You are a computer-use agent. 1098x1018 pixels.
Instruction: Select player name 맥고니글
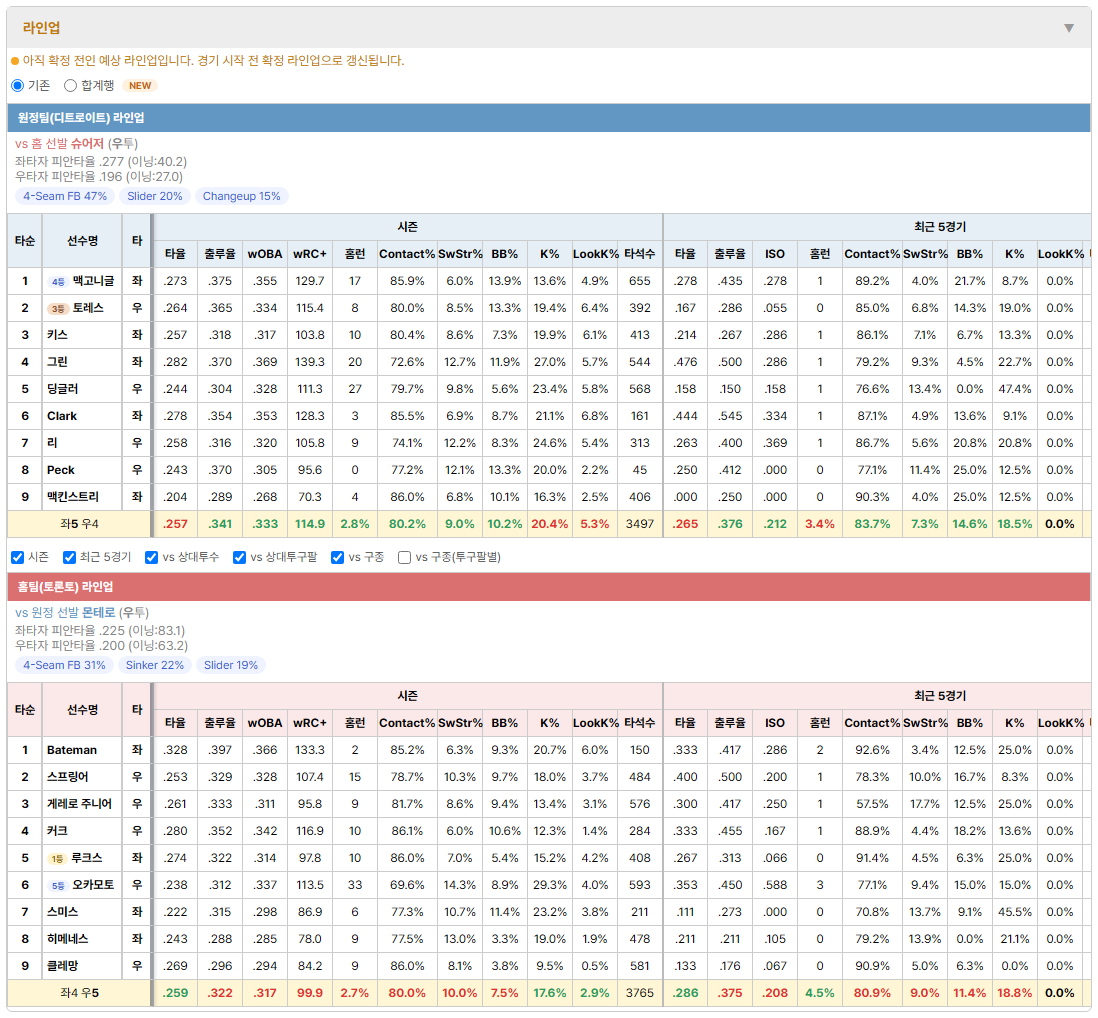[93, 281]
